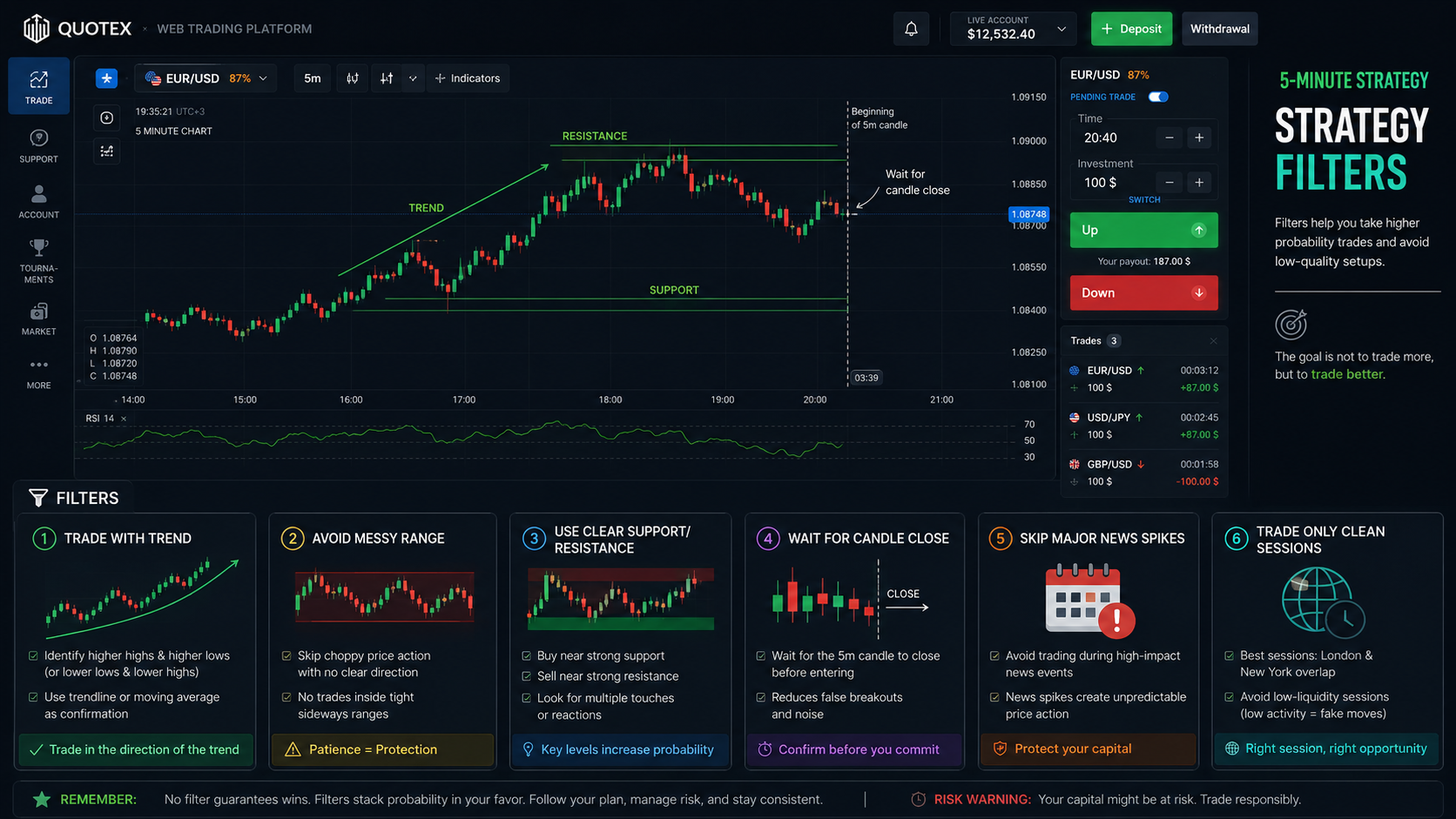Place an Up trade
This screenshot has height=819, width=1456.
tap(1143, 230)
